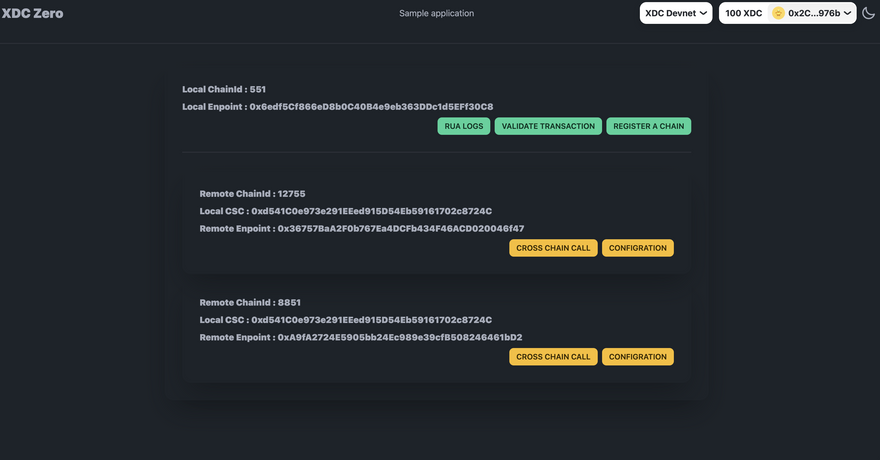The height and width of the screenshot is (460, 880).
Task: Click the 100 XDC balance display
Action: [x=742, y=13]
